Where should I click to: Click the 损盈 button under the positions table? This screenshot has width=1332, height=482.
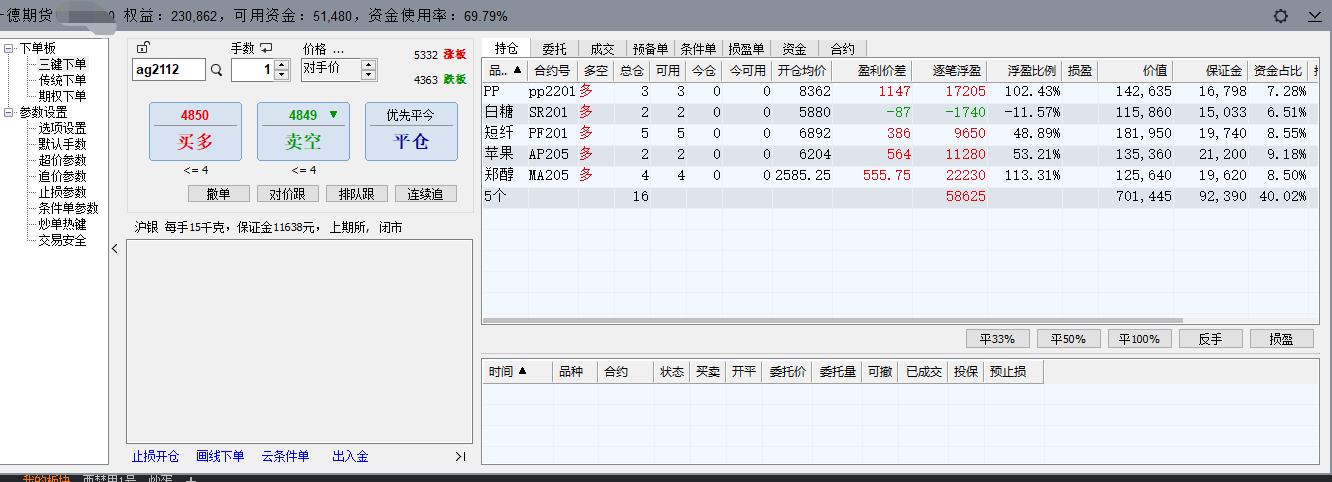[1282, 339]
